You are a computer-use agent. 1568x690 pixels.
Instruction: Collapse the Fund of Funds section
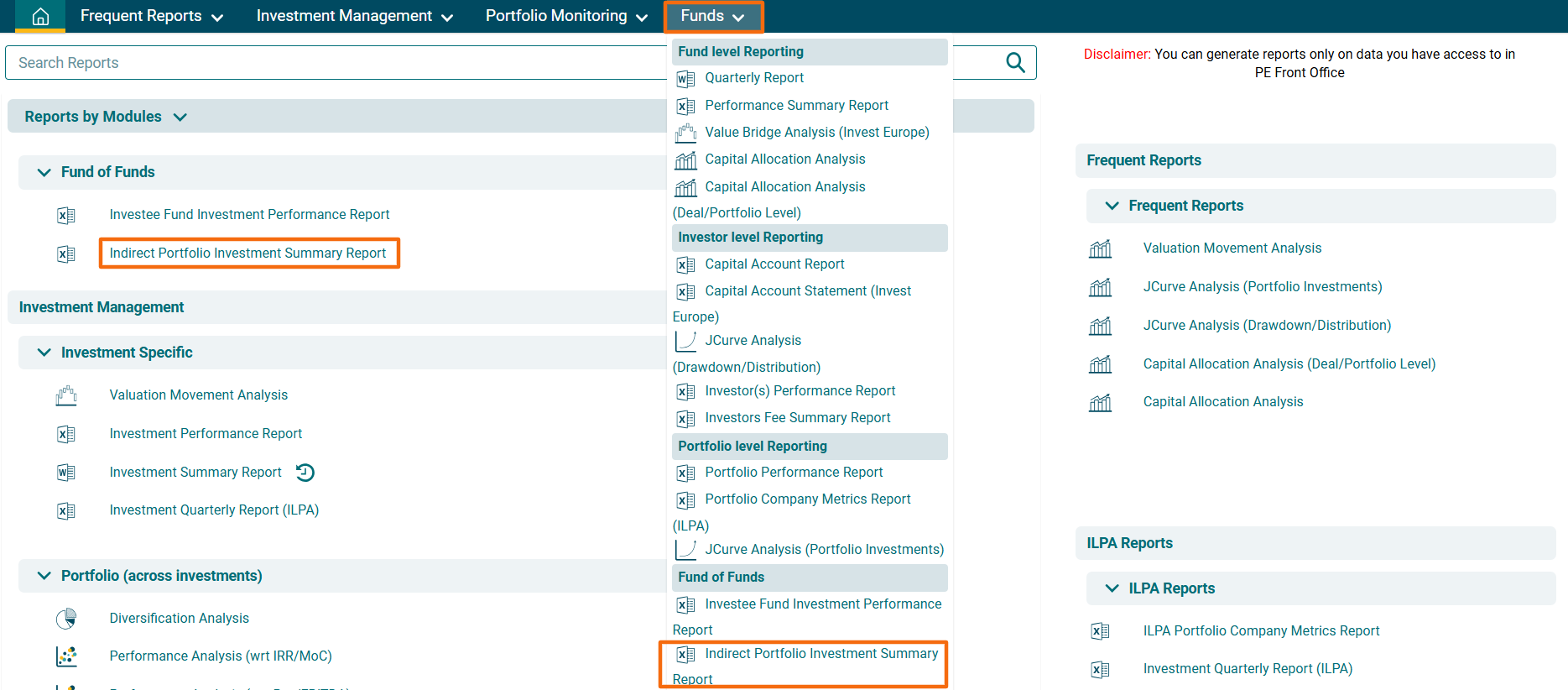[44, 172]
